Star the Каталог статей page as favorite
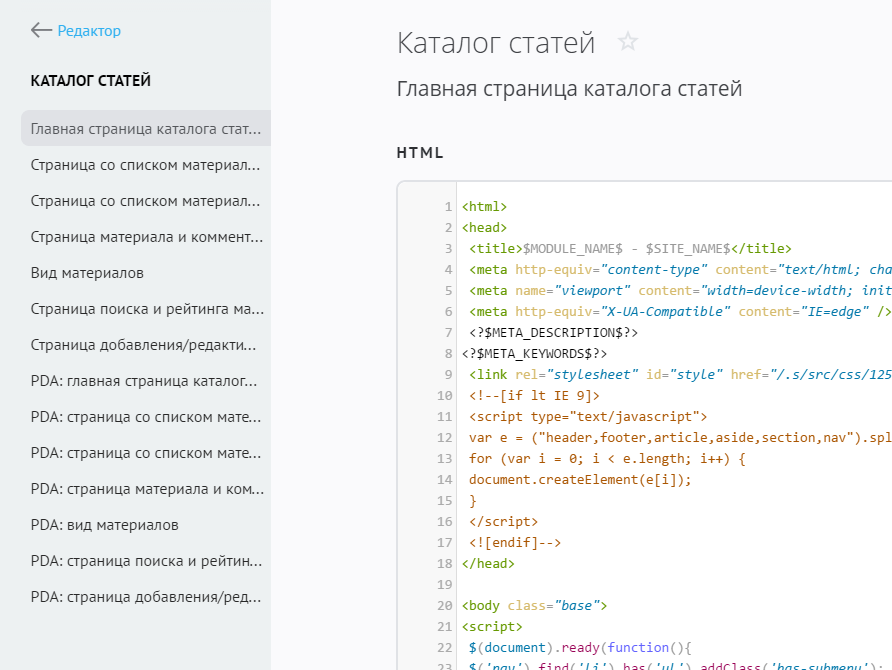Image resolution: width=892 pixels, height=670 pixels. click(x=627, y=42)
